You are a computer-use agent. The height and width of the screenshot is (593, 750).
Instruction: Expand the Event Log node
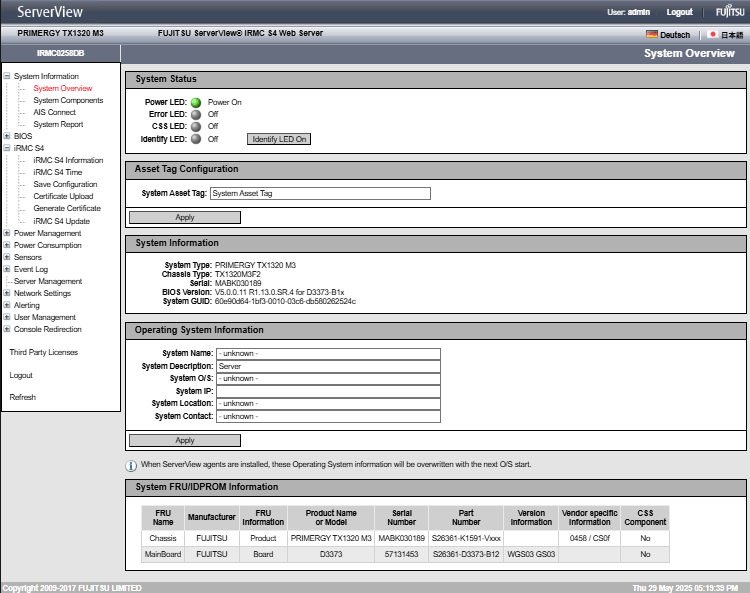pyautogui.click(x=7, y=269)
